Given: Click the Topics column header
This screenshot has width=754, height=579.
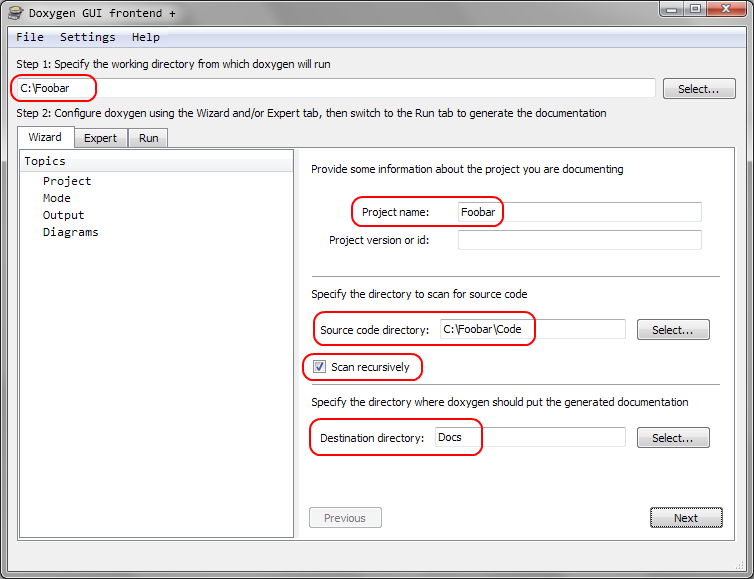Looking at the screenshot, I should click(x=156, y=161).
